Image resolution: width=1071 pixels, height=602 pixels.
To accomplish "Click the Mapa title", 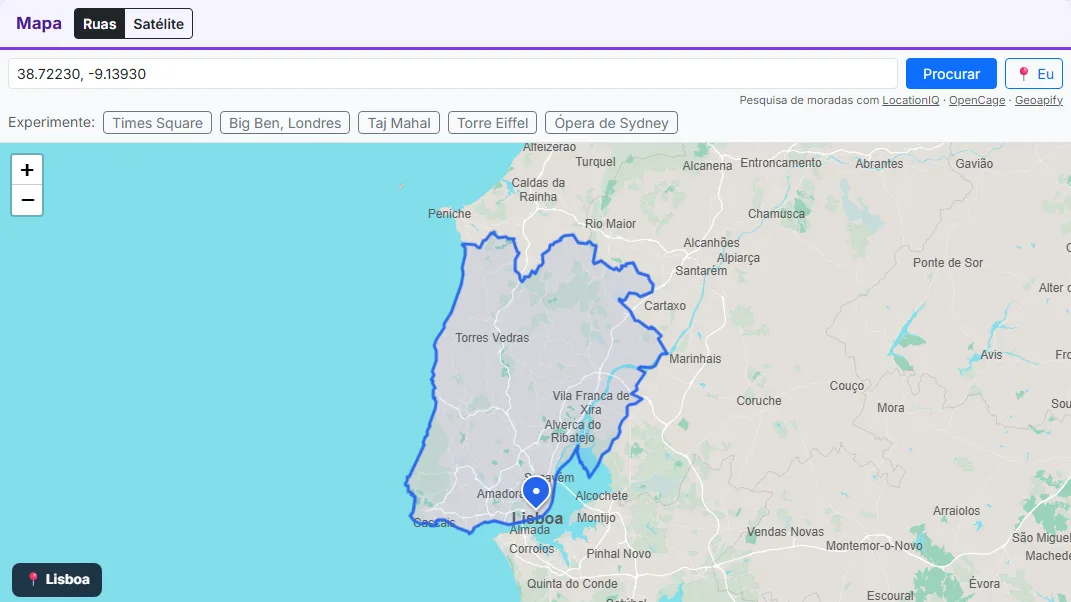I will click(x=39, y=23).
